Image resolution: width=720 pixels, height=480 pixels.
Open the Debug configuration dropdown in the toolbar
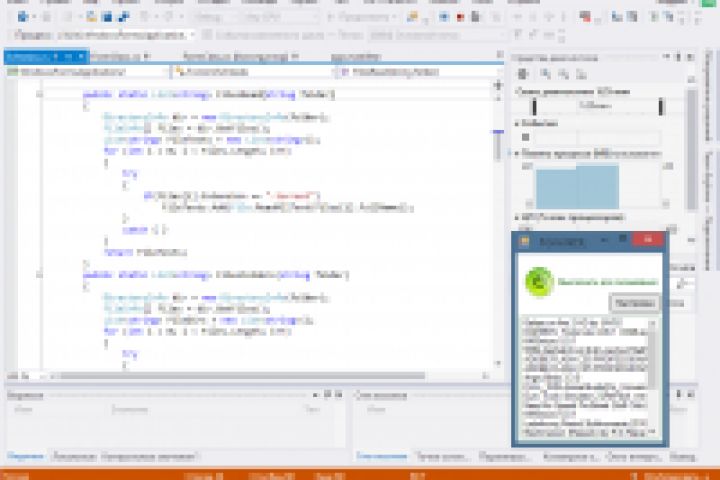coord(215,17)
